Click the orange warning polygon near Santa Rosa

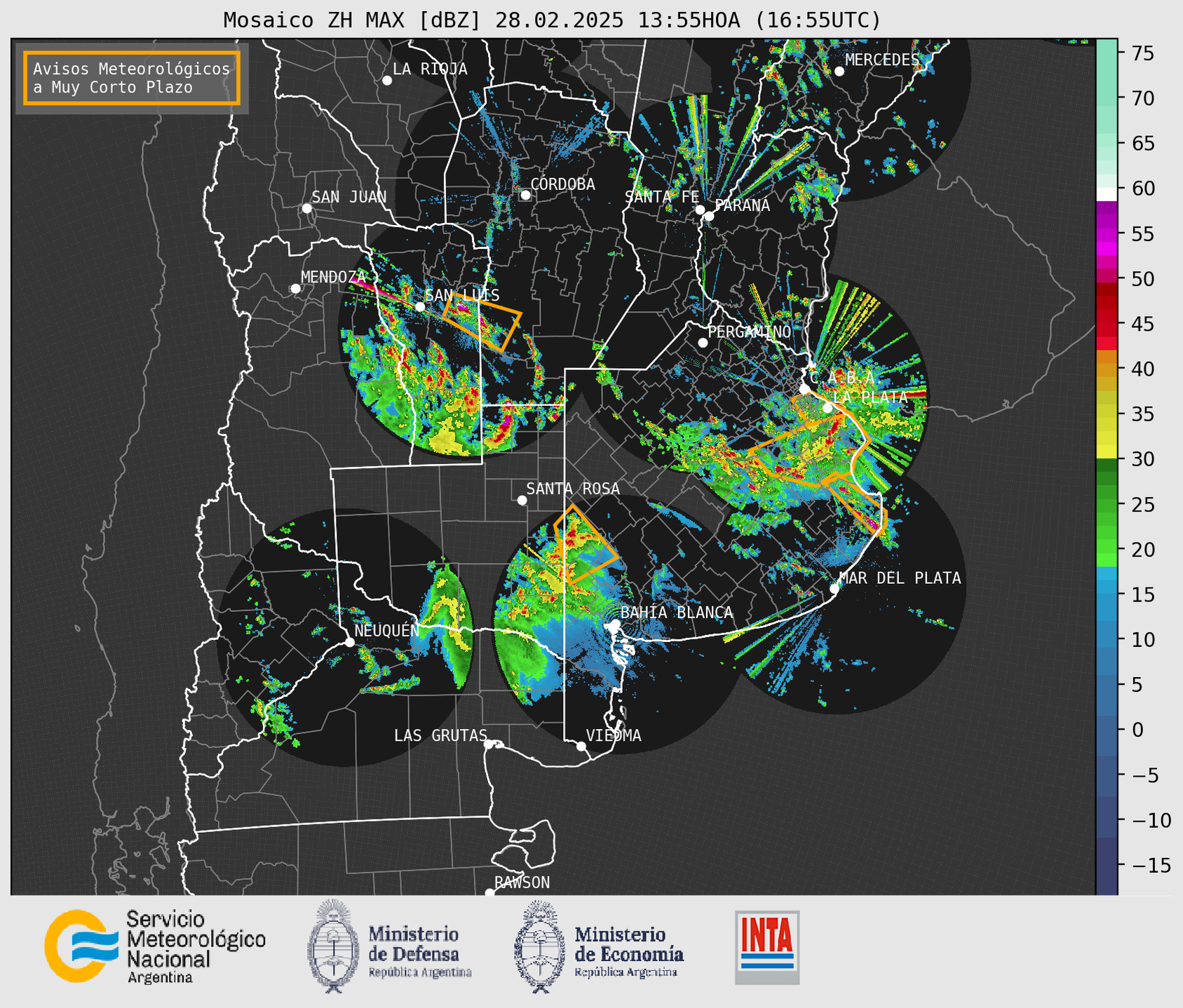click(585, 545)
